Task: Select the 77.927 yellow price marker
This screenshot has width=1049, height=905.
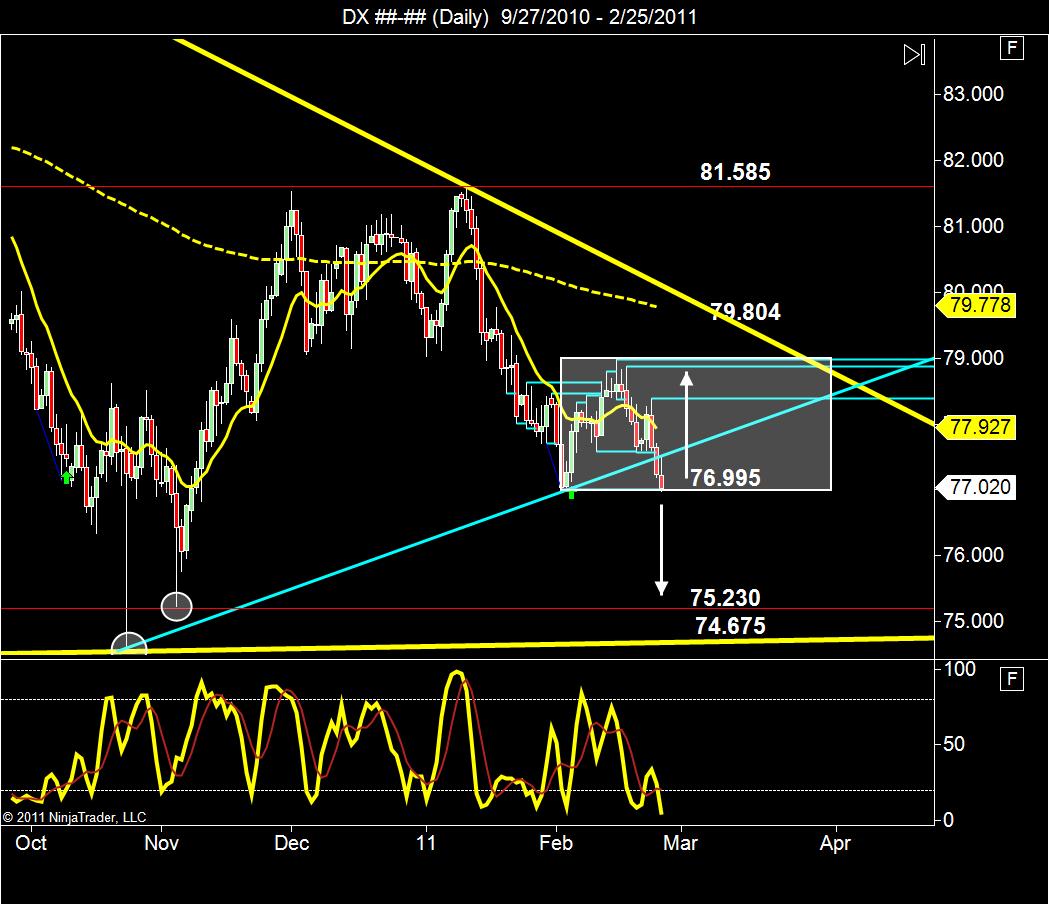Action: [x=976, y=427]
